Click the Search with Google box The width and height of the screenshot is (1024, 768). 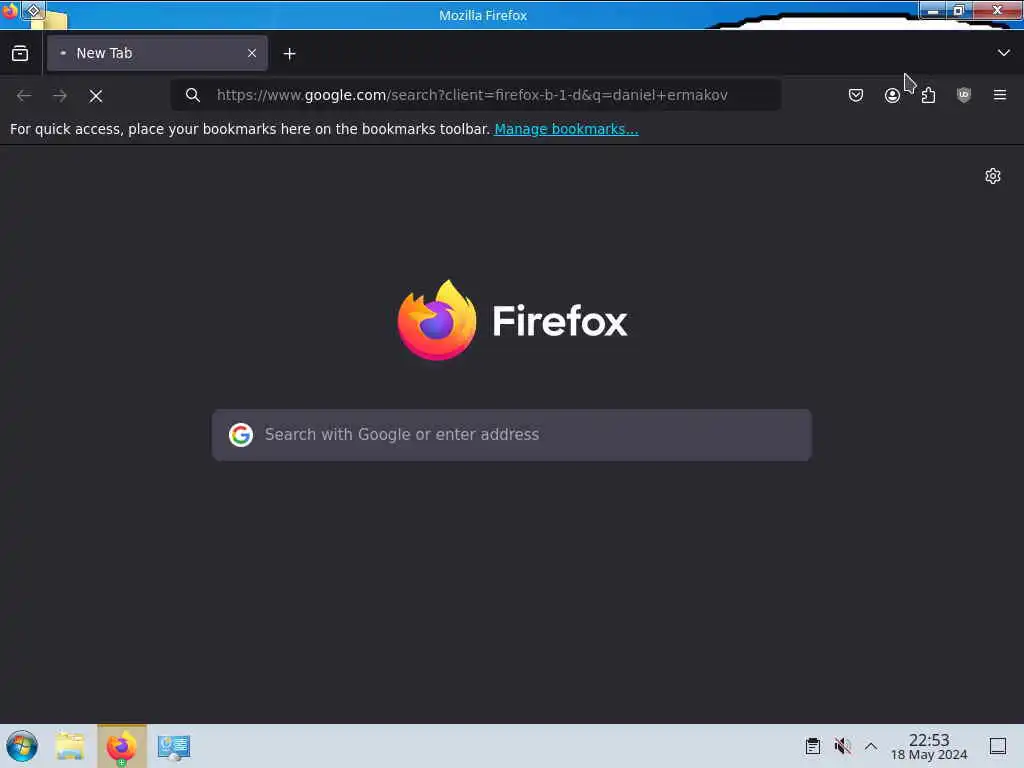(x=512, y=435)
